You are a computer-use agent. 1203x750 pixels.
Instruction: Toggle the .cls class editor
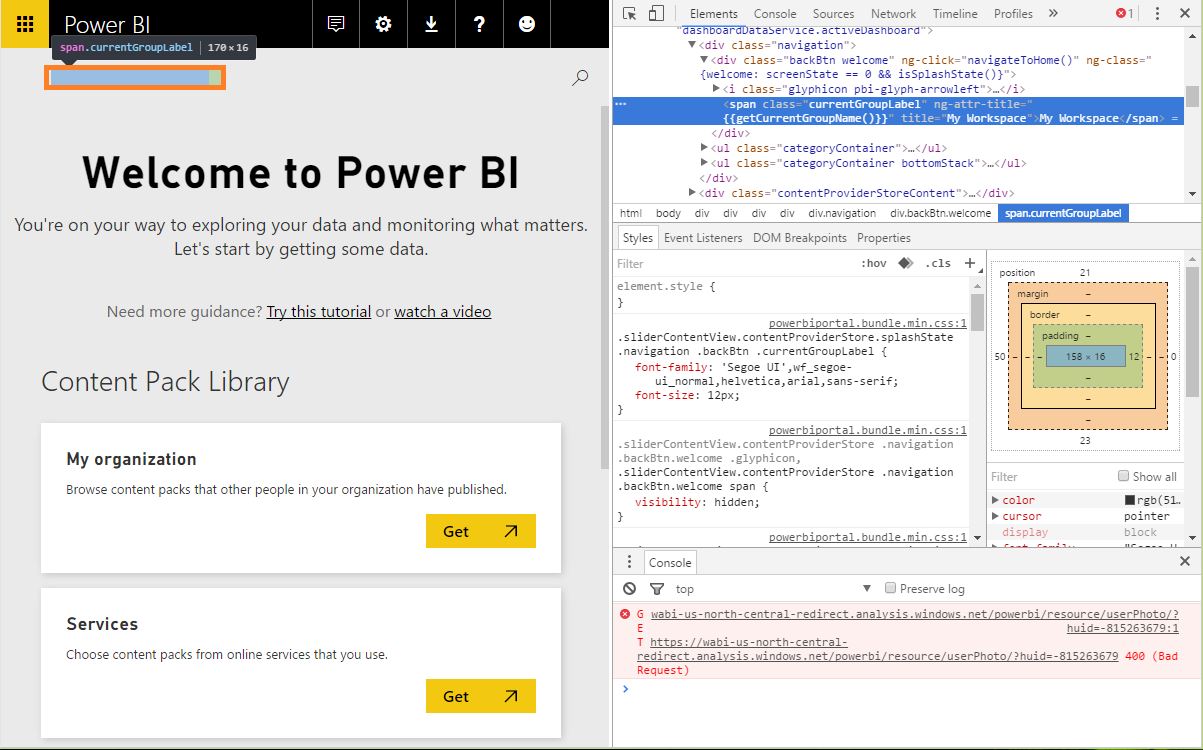click(938, 264)
